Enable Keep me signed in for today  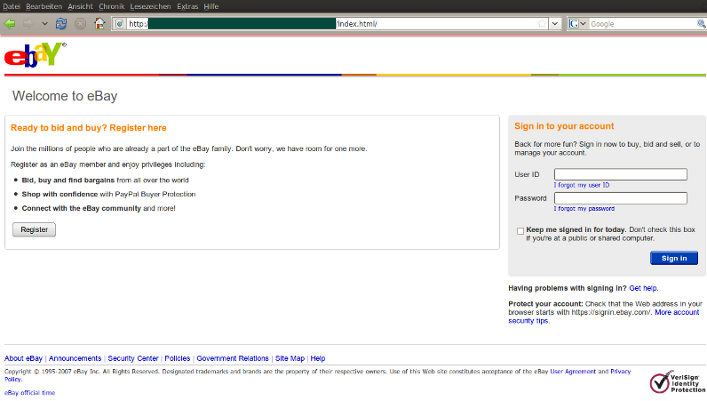520,231
